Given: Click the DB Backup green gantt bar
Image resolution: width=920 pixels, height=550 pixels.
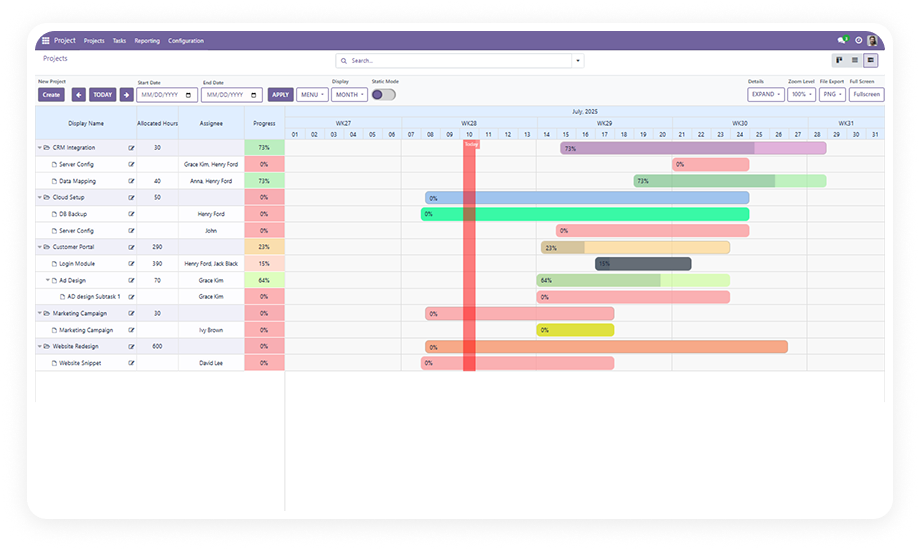Looking at the screenshot, I should pos(585,214).
